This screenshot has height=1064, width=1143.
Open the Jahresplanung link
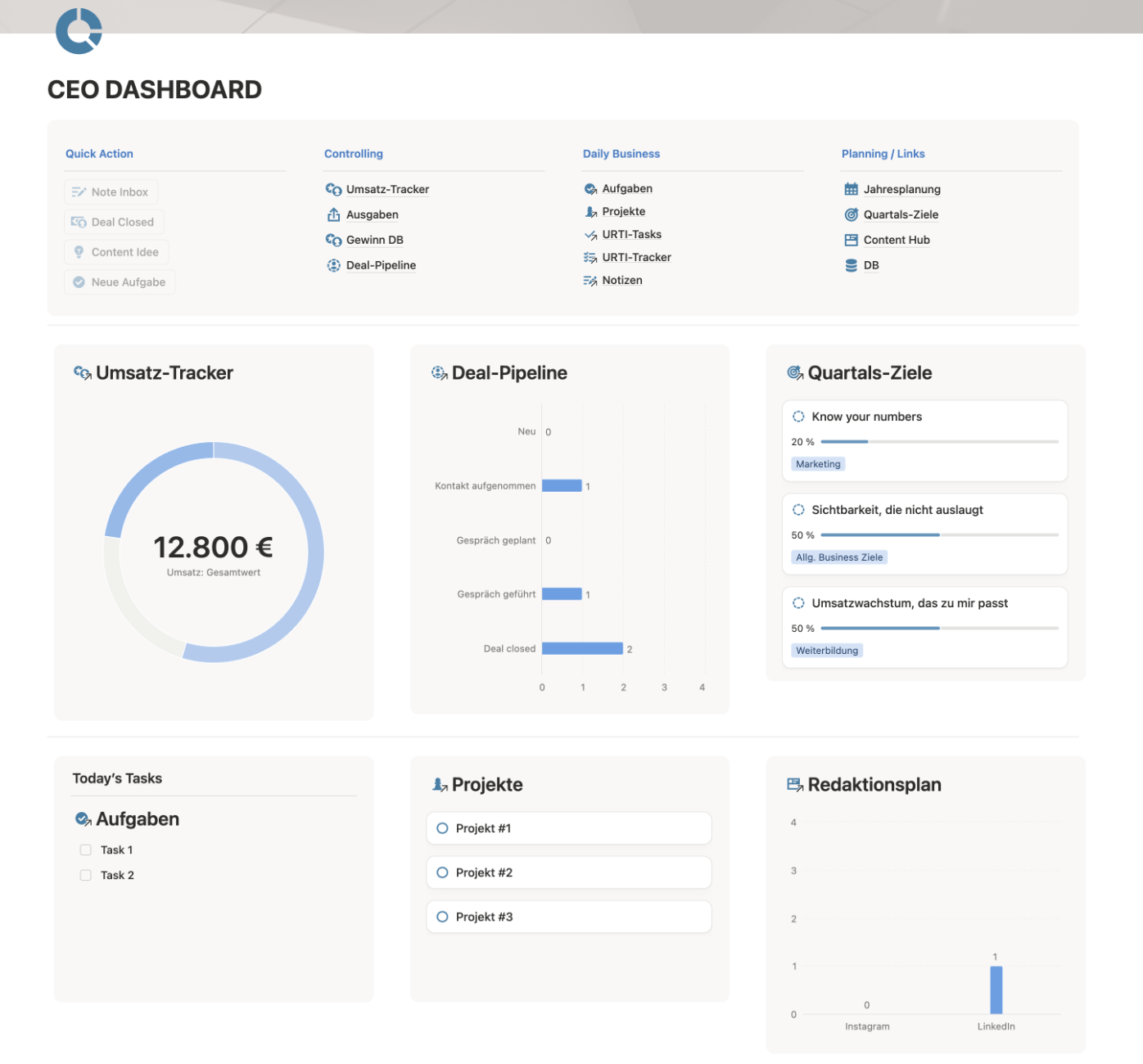coord(902,189)
